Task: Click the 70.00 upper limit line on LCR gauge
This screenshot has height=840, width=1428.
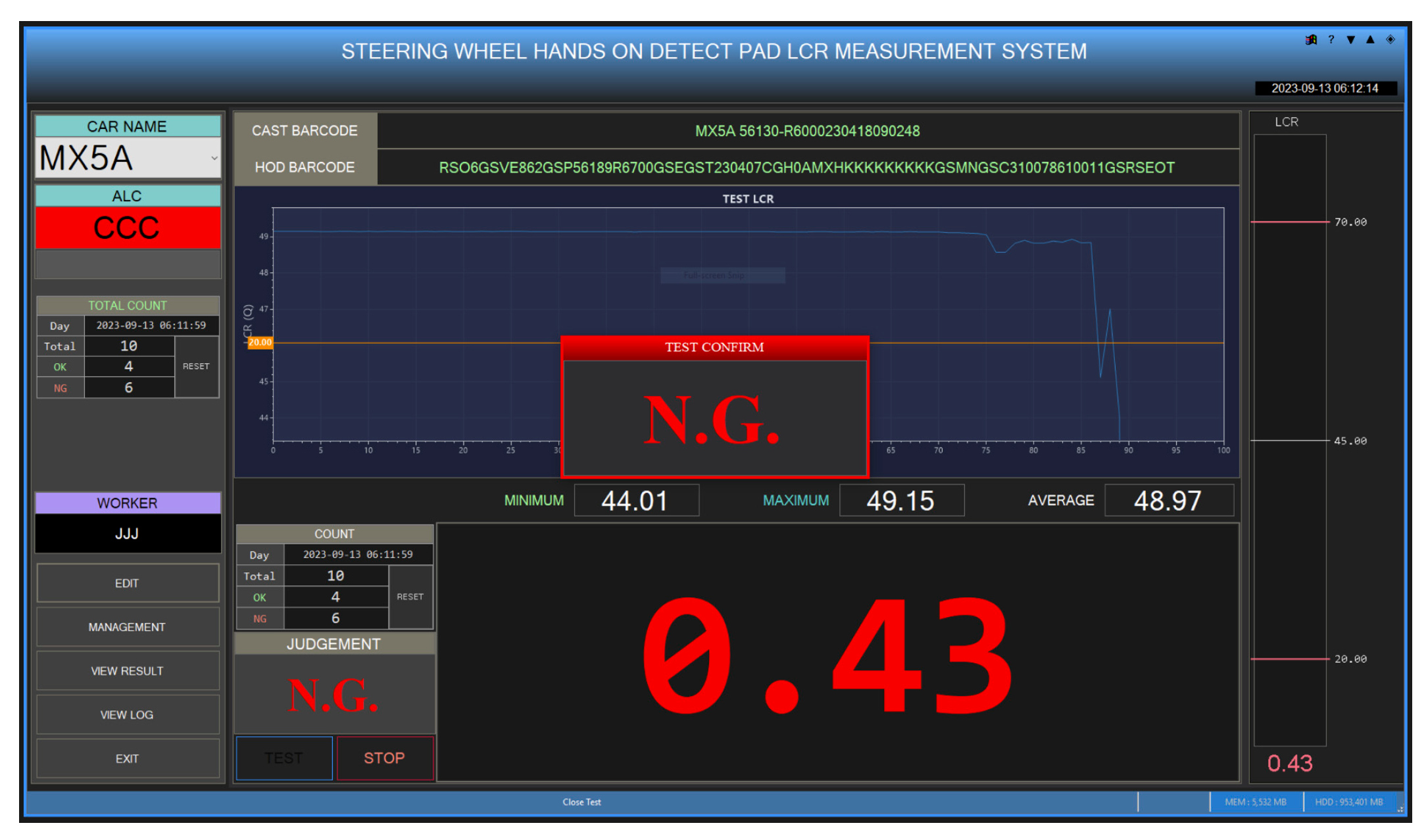Action: (x=1289, y=222)
